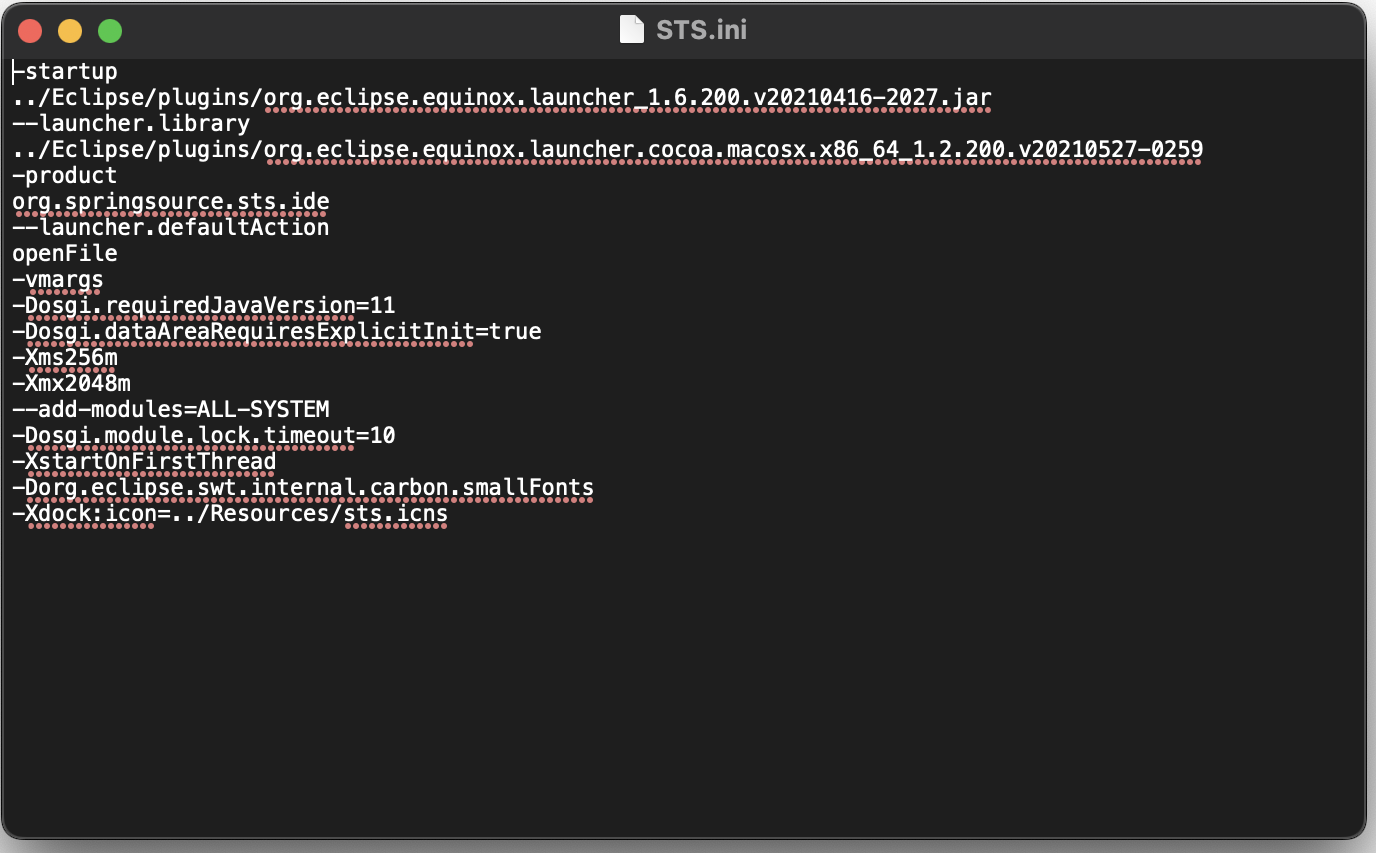The width and height of the screenshot is (1376, 853).
Task: Click the "-Xdock:icon=../Resources/sts.icns" line
Action: pos(230,514)
